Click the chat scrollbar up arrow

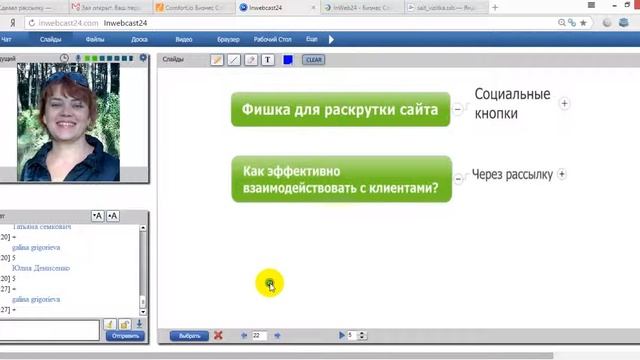[x=143, y=228]
